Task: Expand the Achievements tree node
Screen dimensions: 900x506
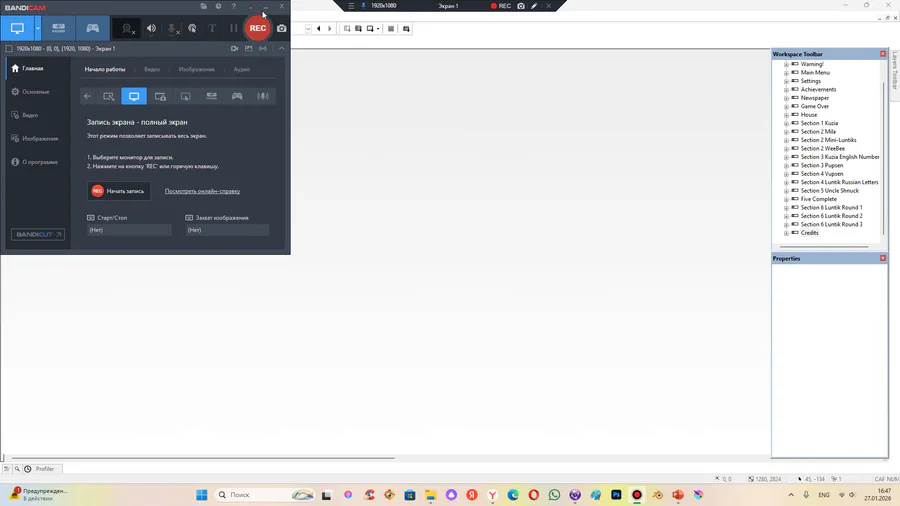Action: (786, 90)
